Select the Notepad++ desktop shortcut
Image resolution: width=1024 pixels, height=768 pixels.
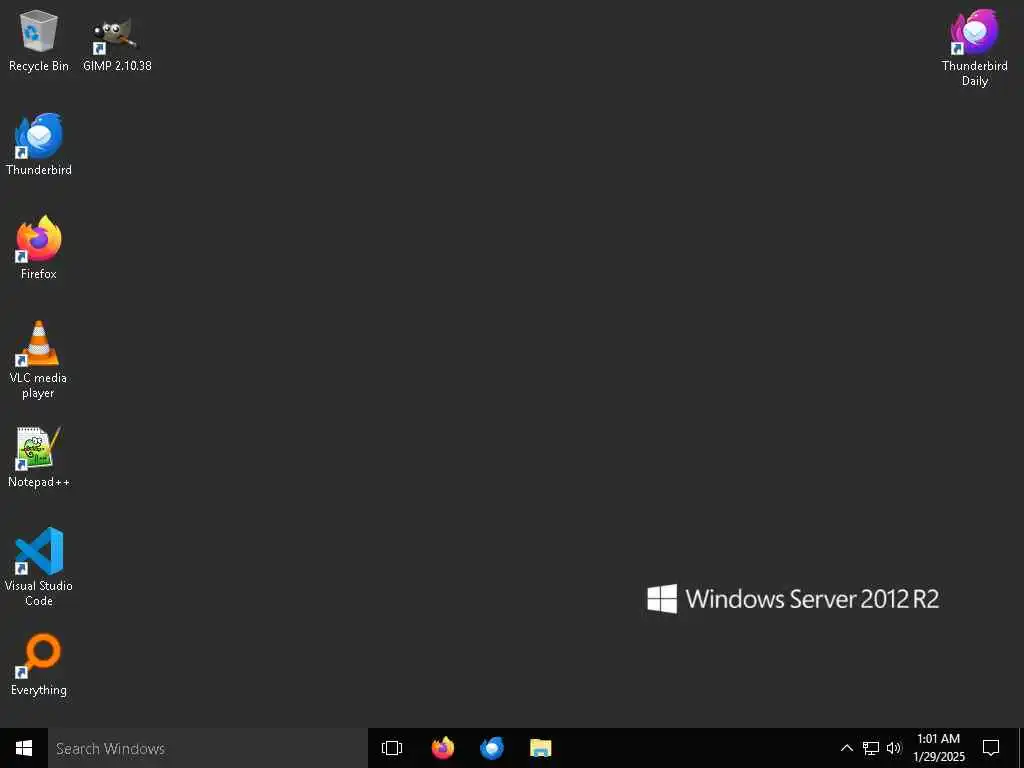39,457
